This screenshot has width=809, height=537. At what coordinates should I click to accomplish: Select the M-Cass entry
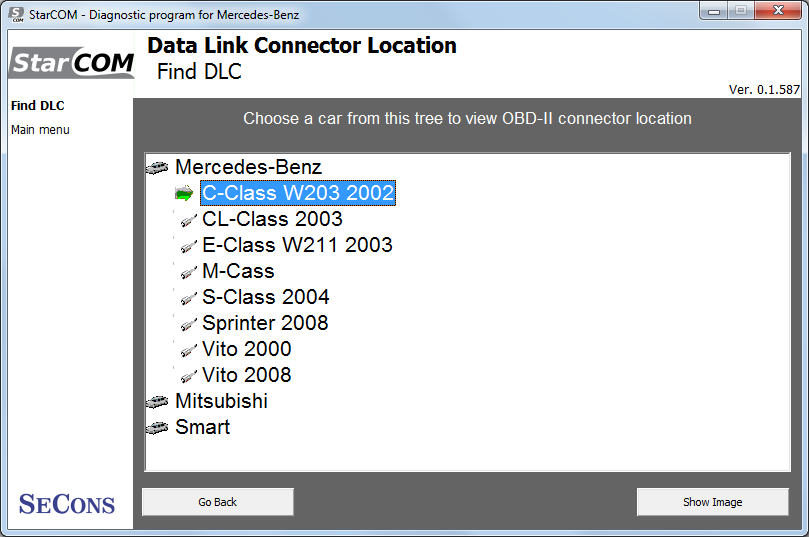(x=238, y=271)
